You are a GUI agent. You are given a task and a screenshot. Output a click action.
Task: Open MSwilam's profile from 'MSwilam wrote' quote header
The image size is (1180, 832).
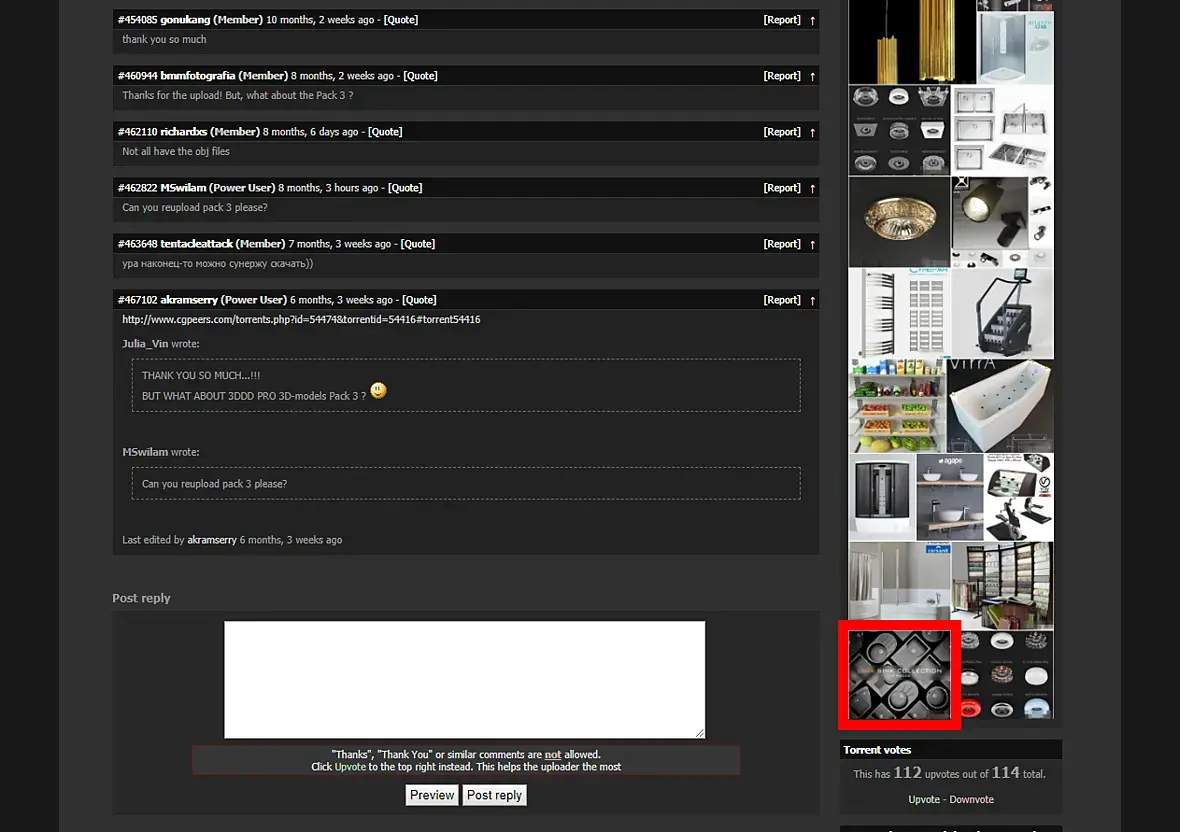[x=145, y=452]
